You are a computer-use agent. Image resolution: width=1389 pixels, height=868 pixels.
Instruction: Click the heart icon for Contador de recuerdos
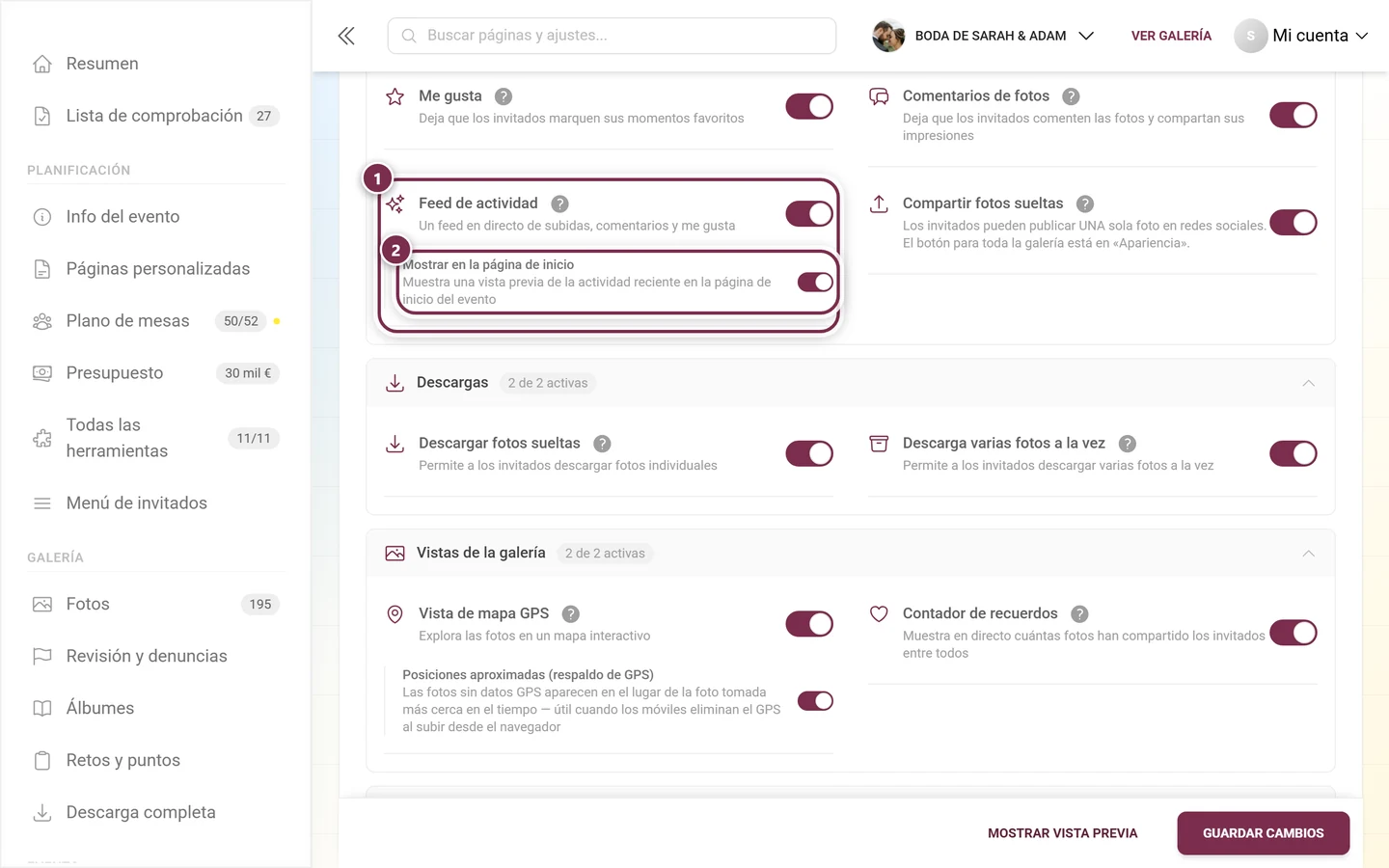(879, 613)
